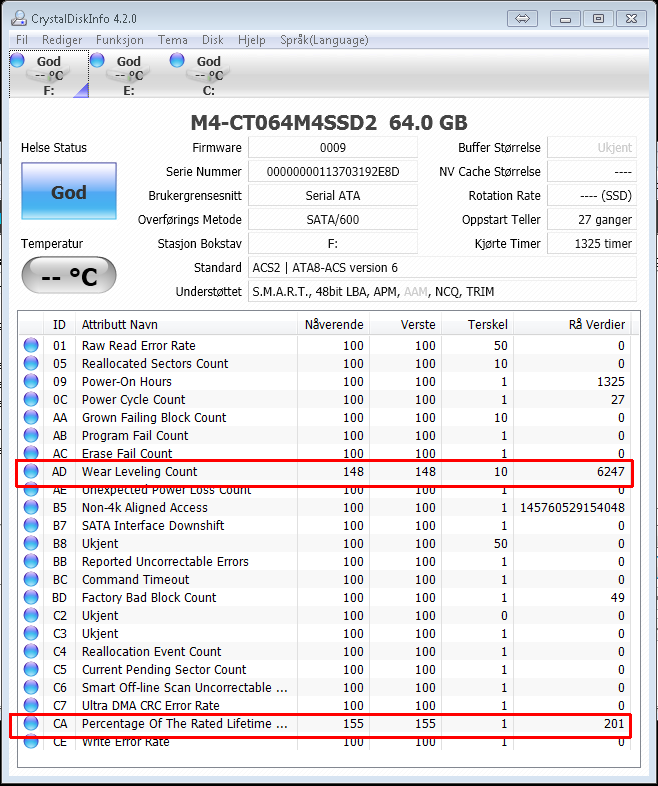Click the Verste column header
This screenshot has height=786, width=658.
406,325
